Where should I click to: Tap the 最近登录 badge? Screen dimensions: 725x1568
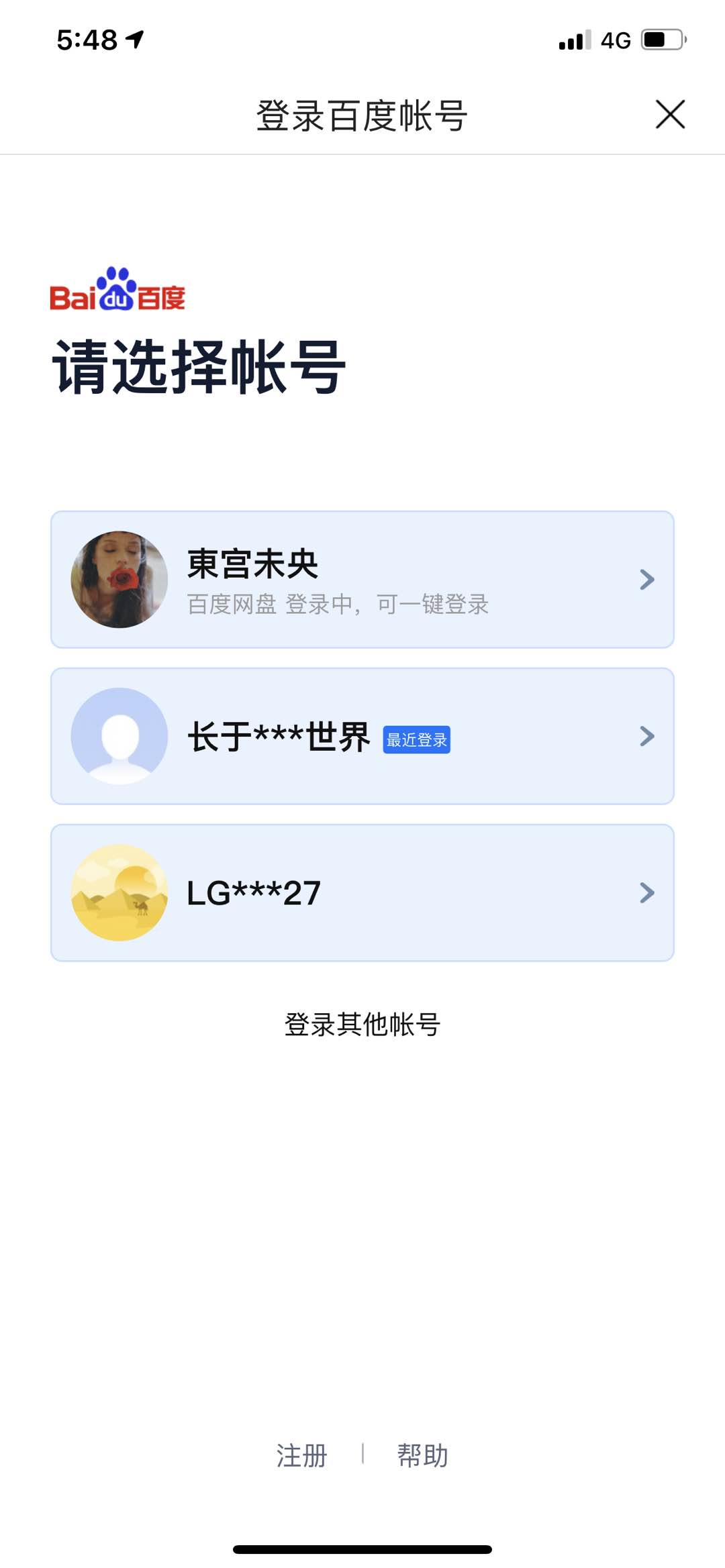click(416, 739)
